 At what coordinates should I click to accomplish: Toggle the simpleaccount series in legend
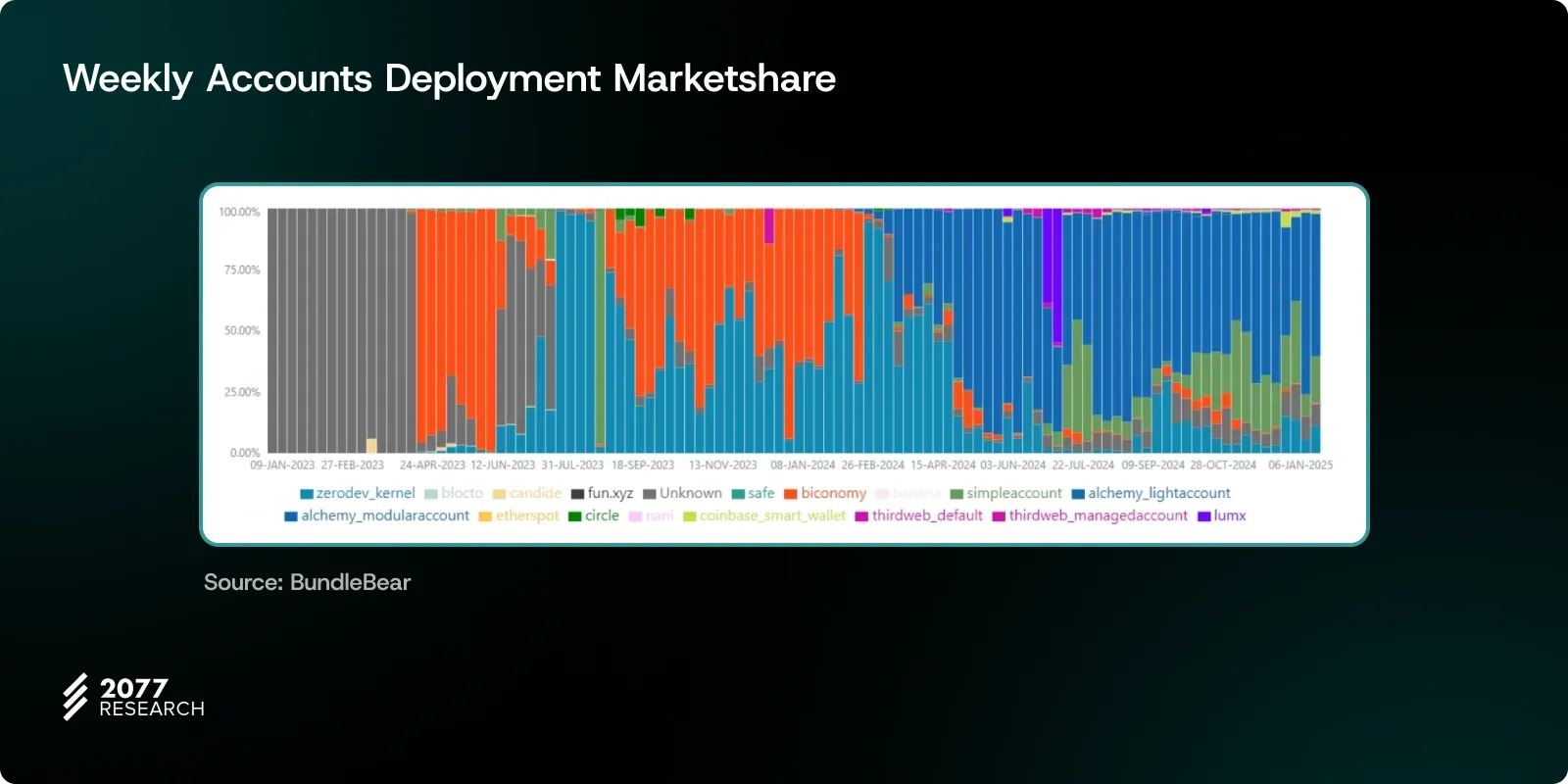tap(1013, 494)
